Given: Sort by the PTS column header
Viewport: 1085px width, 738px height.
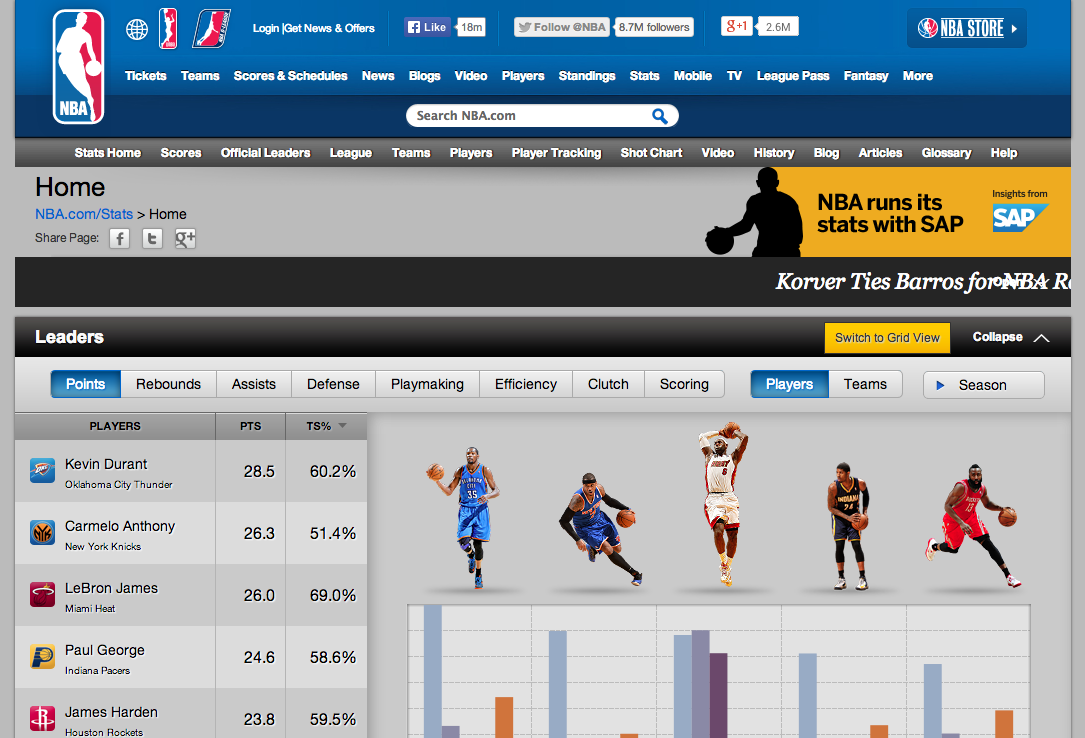Looking at the screenshot, I should click(250, 426).
